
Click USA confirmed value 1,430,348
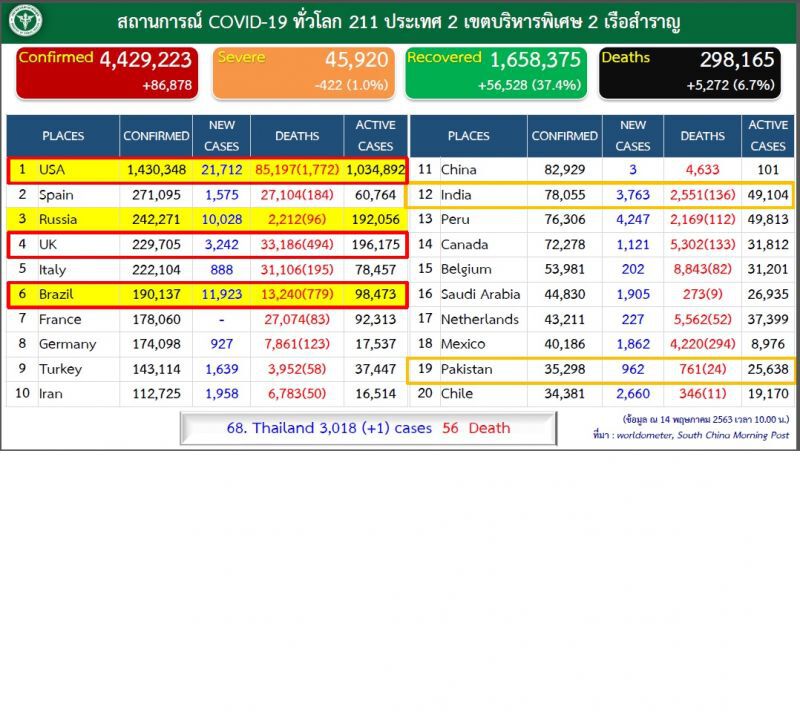pyautogui.click(x=156, y=170)
